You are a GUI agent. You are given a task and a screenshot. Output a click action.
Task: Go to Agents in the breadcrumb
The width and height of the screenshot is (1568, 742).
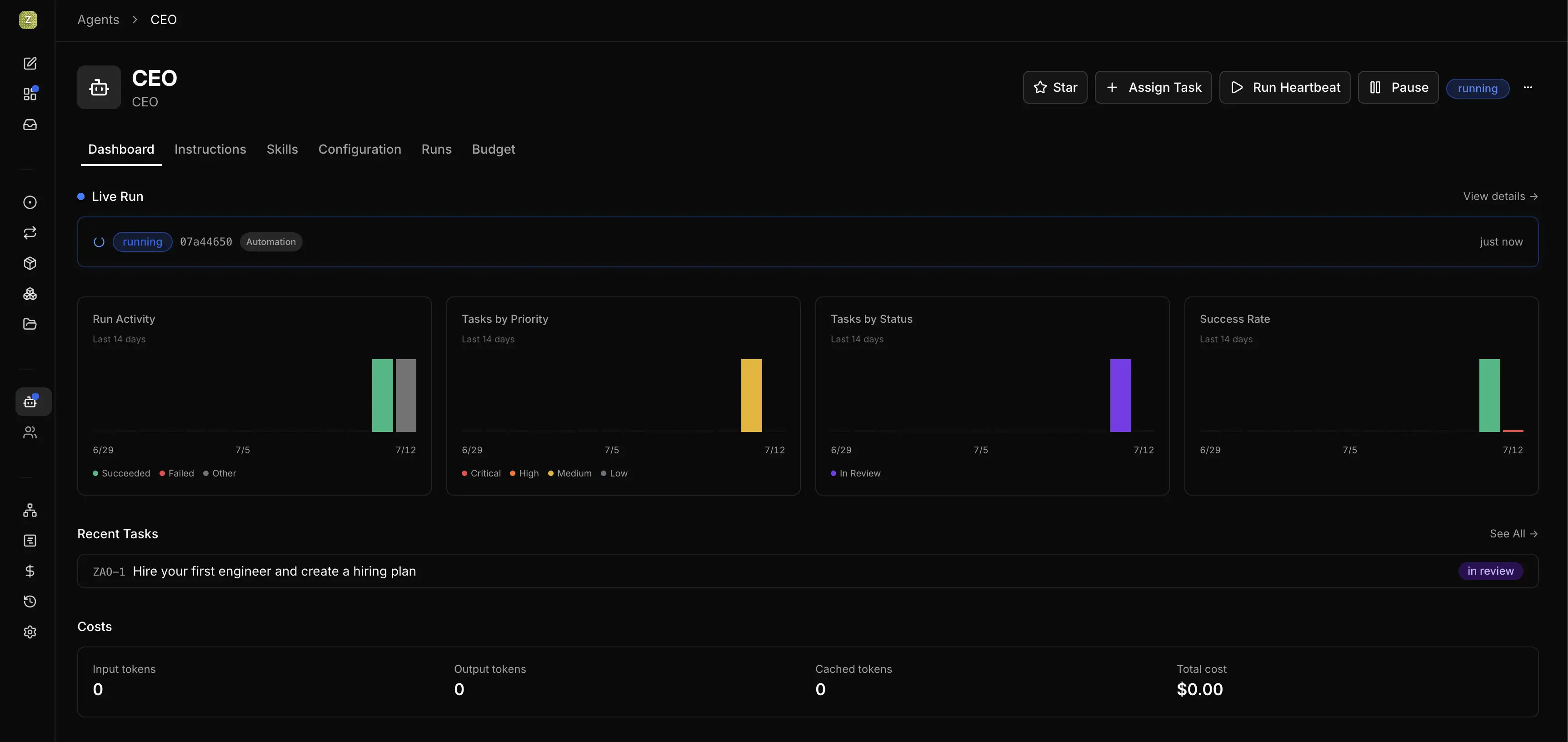(x=98, y=20)
